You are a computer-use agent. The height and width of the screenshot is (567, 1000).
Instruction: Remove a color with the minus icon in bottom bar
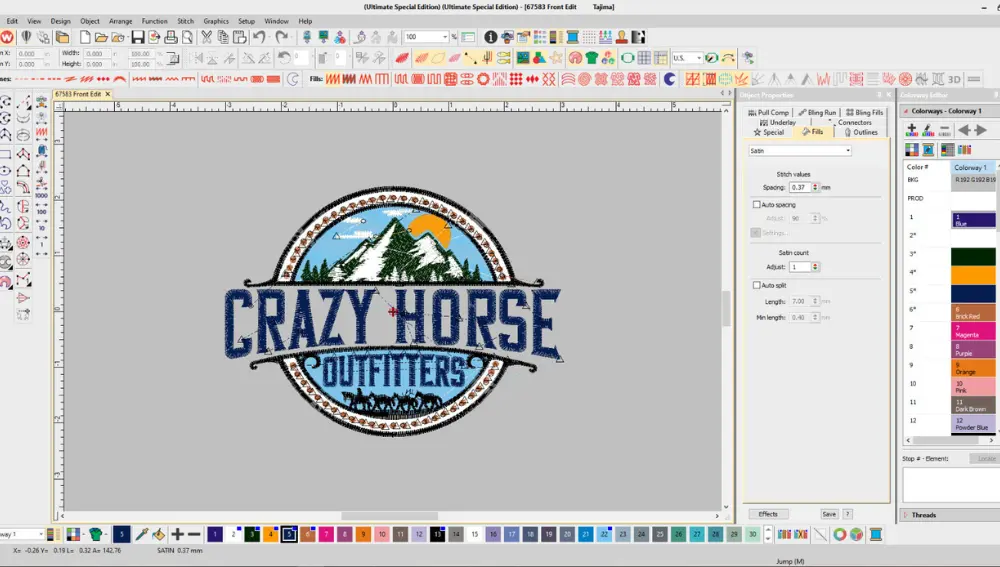pyautogui.click(x=195, y=534)
